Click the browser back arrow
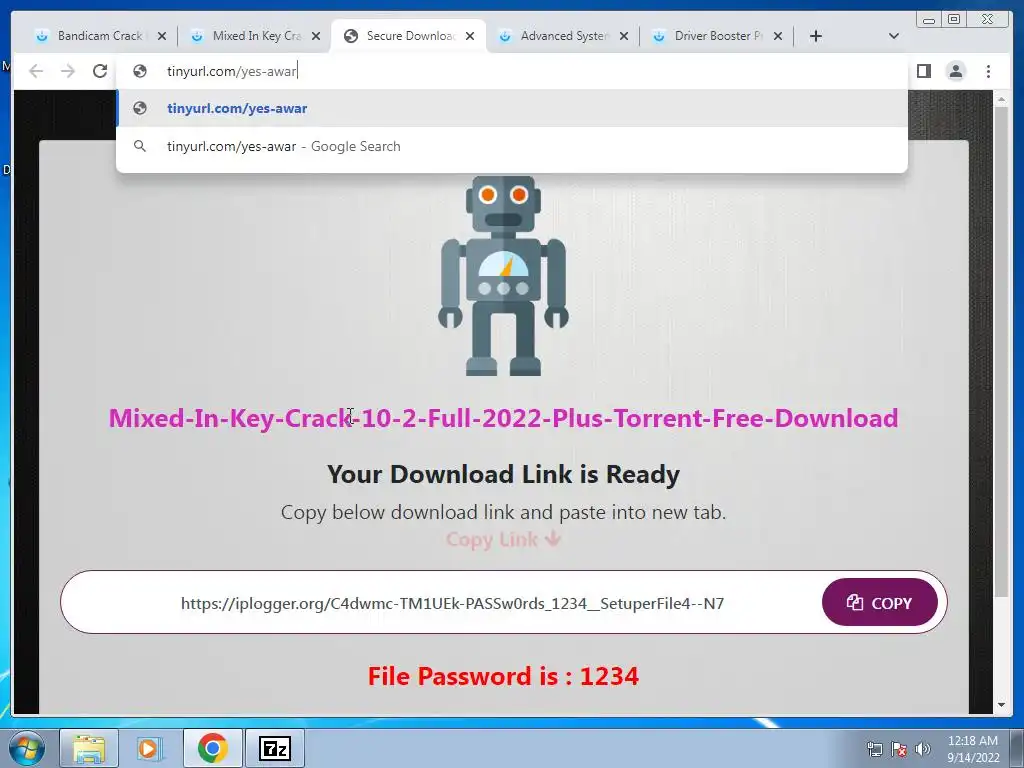 36,71
